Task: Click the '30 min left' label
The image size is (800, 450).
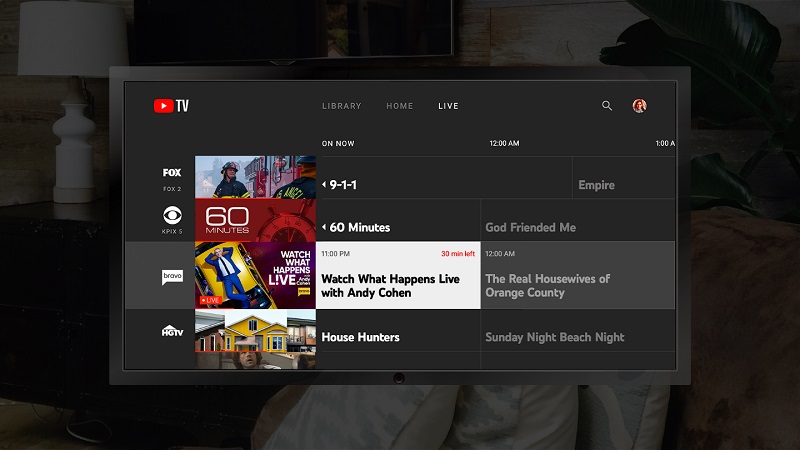Action: [x=458, y=254]
